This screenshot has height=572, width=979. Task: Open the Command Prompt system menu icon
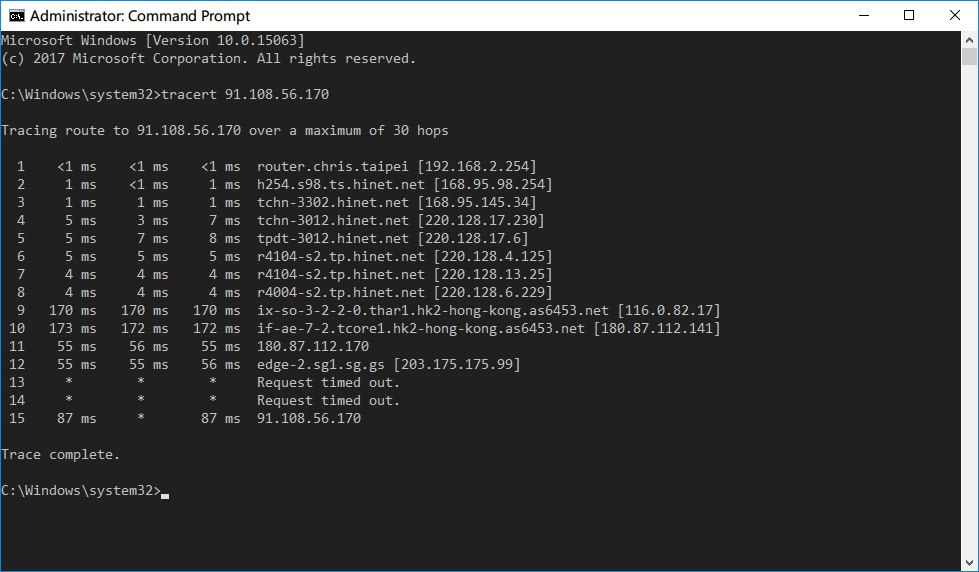[x=14, y=16]
